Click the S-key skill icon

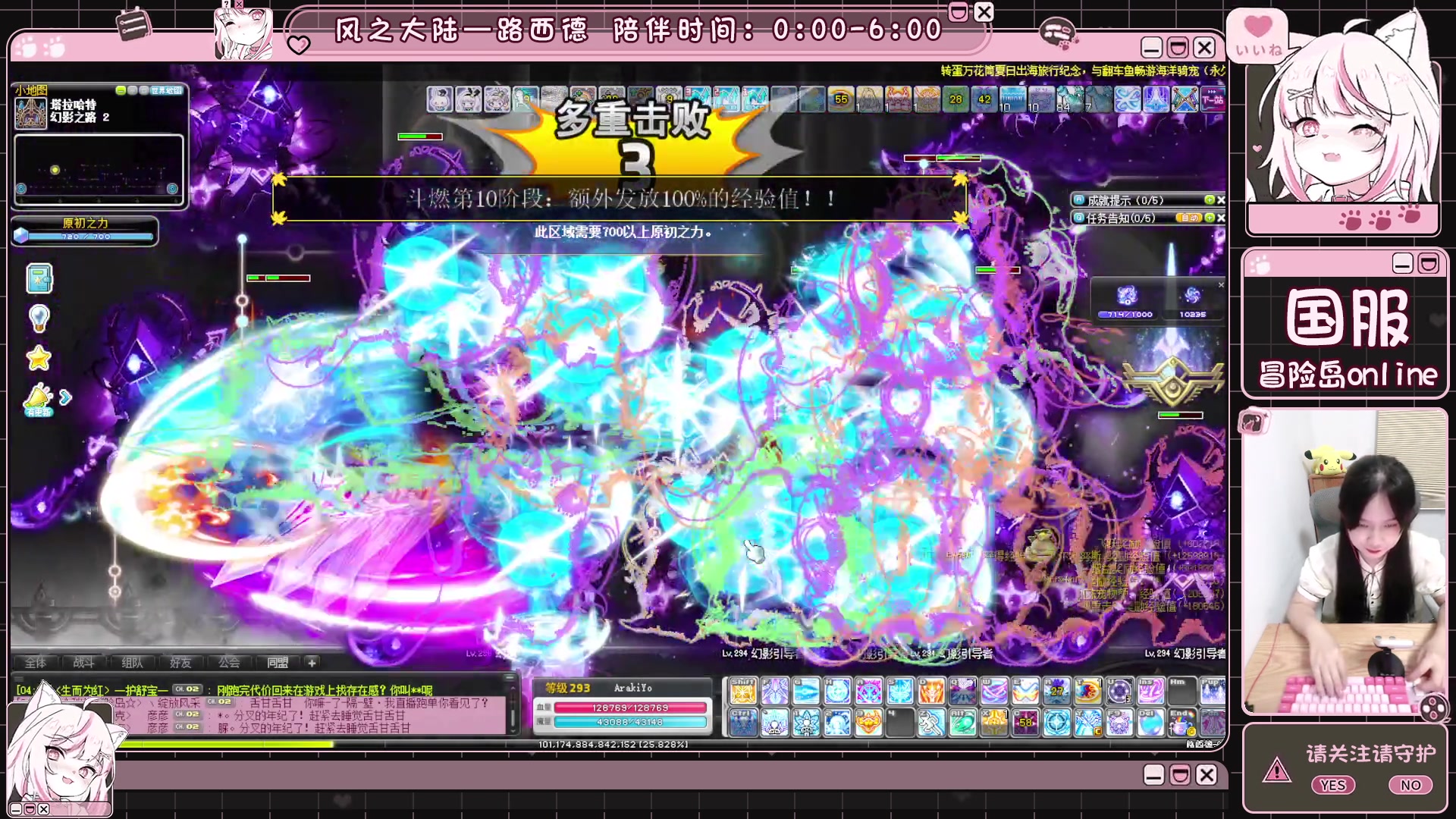pos(900,691)
